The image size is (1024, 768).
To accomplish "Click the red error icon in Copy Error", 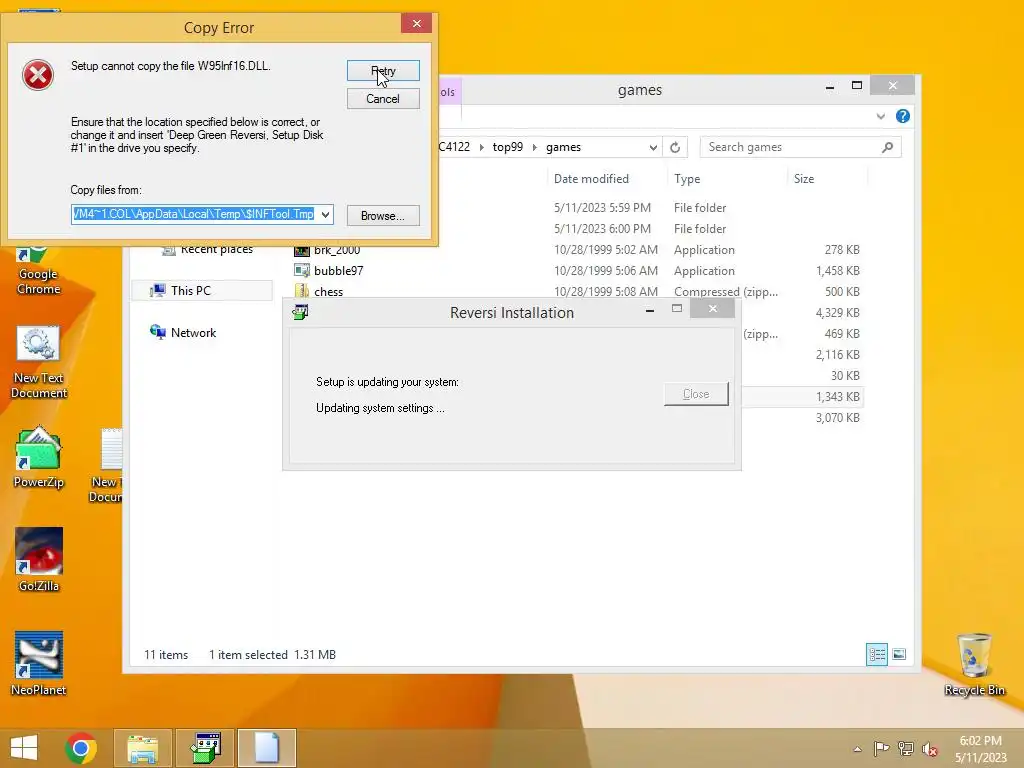I will [x=38, y=75].
